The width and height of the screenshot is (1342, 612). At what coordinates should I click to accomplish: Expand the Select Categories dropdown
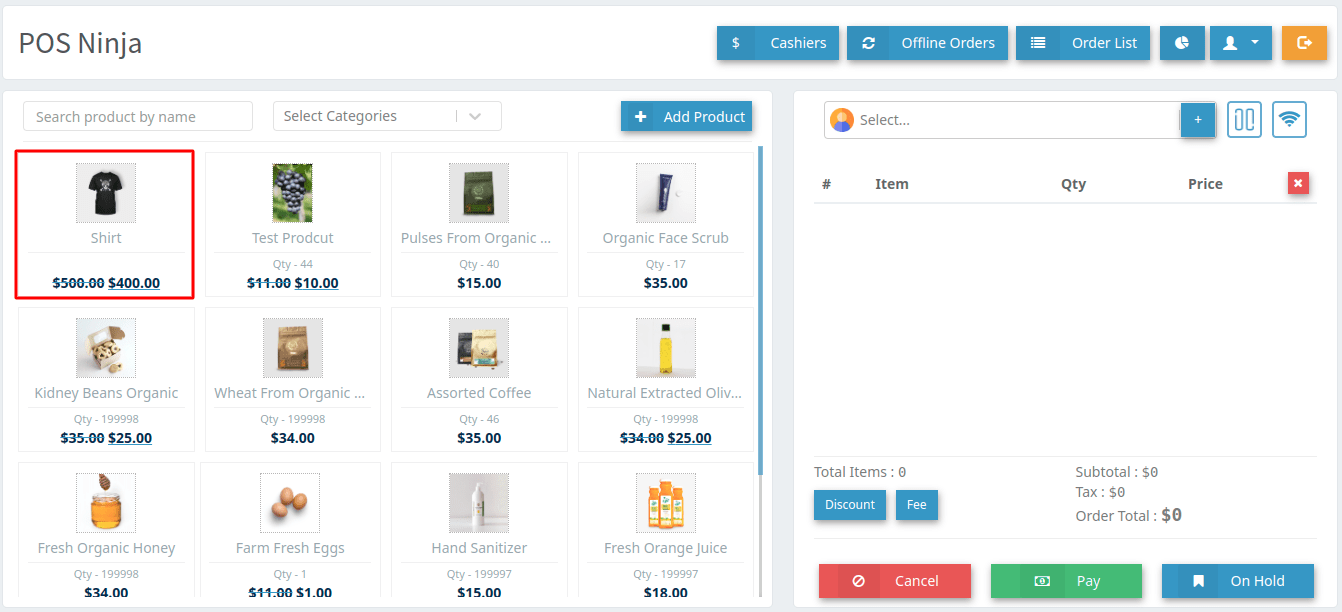(x=387, y=116)
